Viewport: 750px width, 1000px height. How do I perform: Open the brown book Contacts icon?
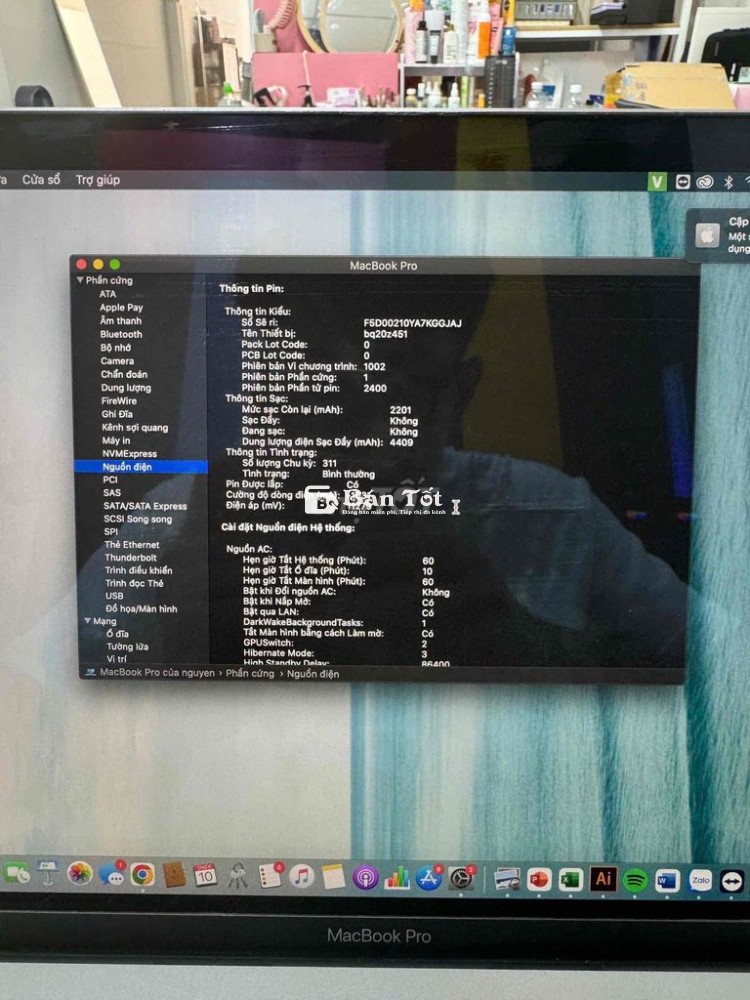click(x=173, y=875)
